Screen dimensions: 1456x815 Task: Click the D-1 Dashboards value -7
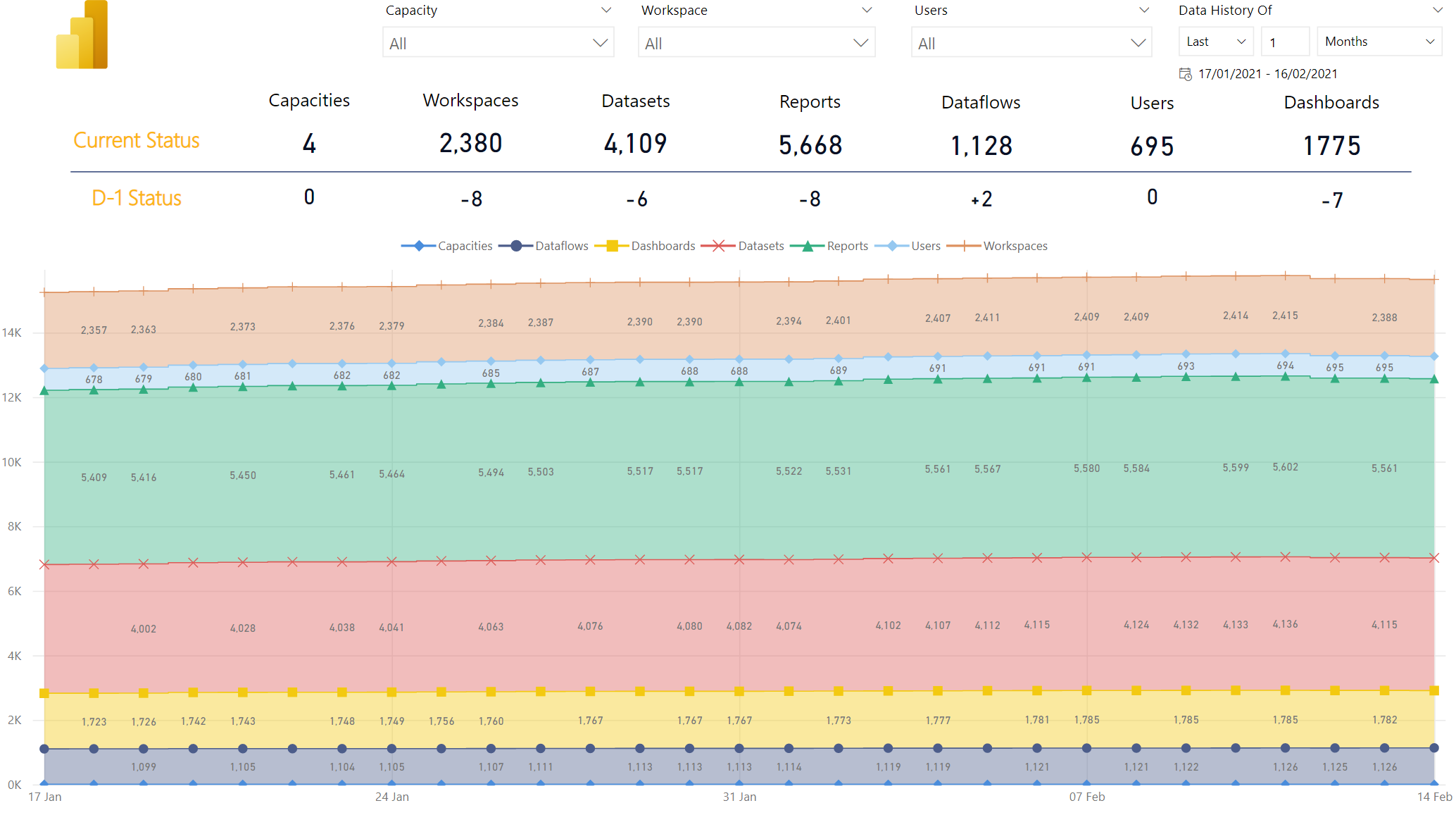click(1332, 201)
